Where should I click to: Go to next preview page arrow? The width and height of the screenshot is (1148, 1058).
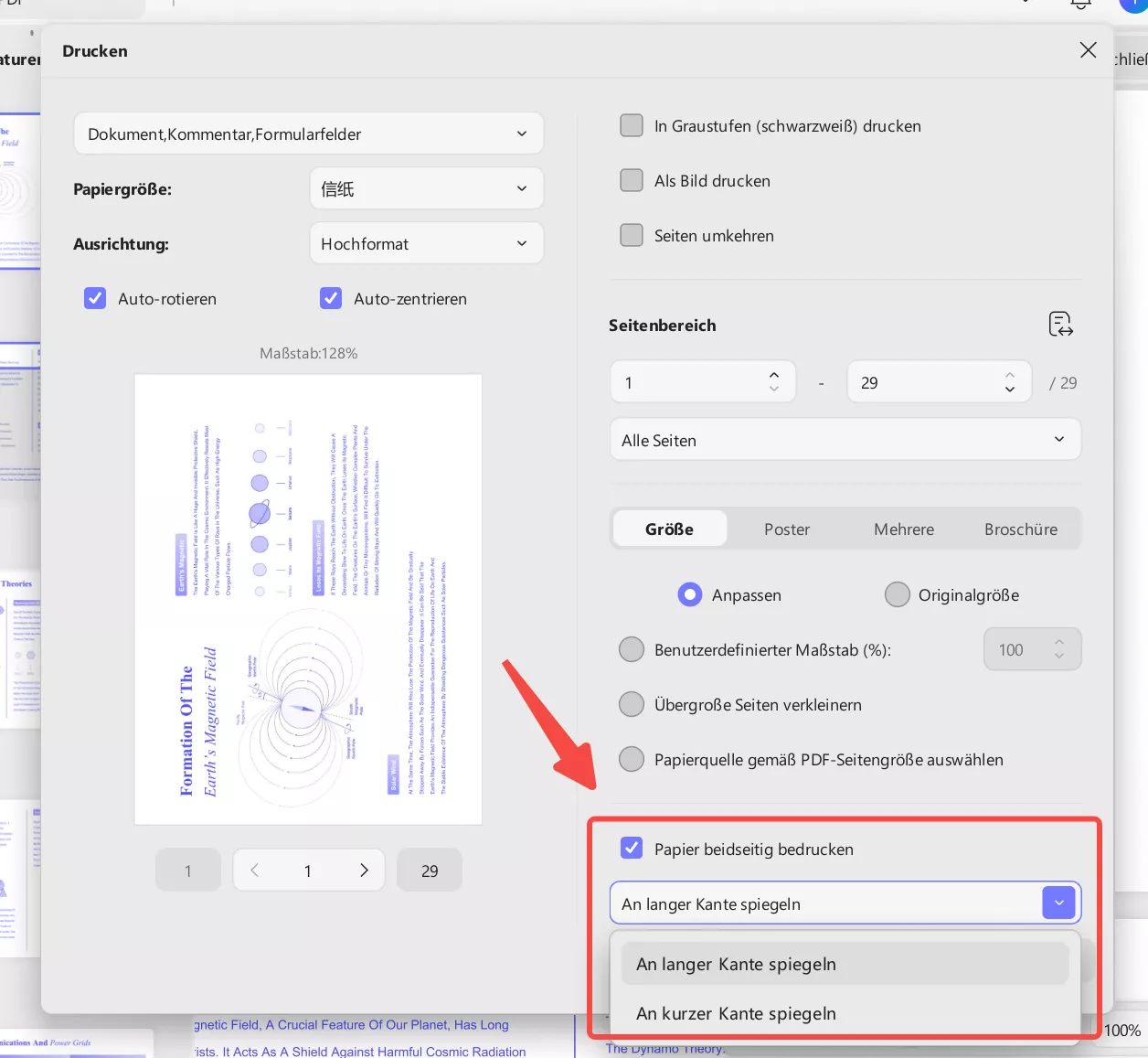click(x=364, y=871)
